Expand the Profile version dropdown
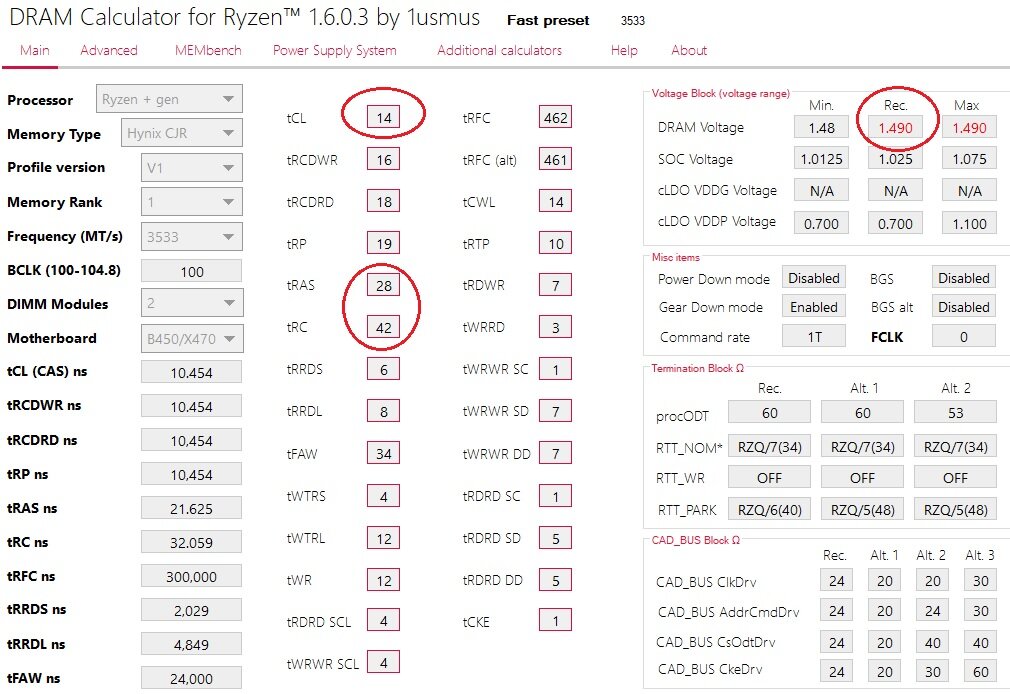Screen dimensions: 1010x694 coord(191,168)
